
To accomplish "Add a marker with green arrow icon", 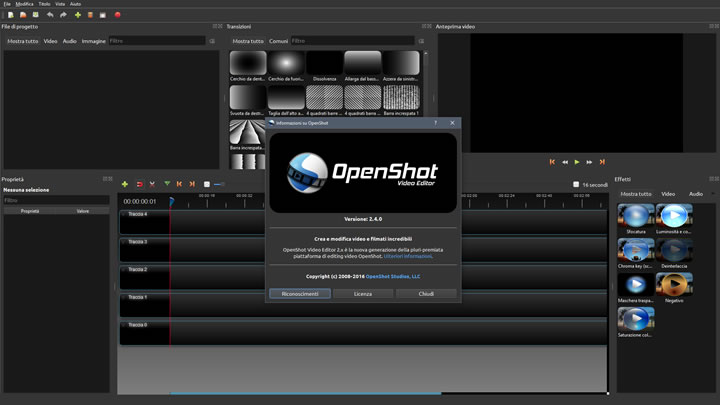I will (166, 184).
